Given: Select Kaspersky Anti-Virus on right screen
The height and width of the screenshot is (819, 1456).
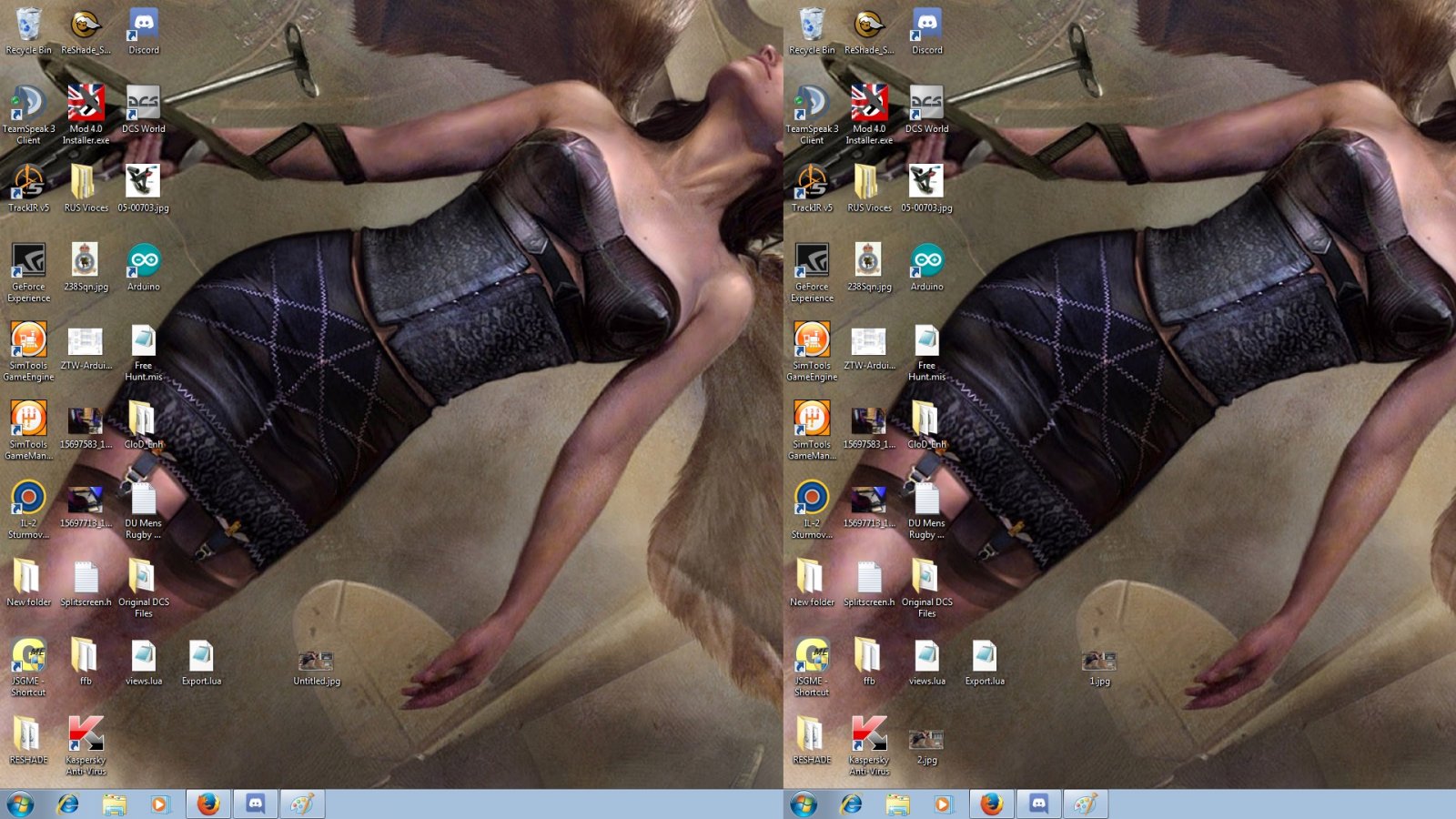Looking at the screenshot, I should click(x=869, y=746).
